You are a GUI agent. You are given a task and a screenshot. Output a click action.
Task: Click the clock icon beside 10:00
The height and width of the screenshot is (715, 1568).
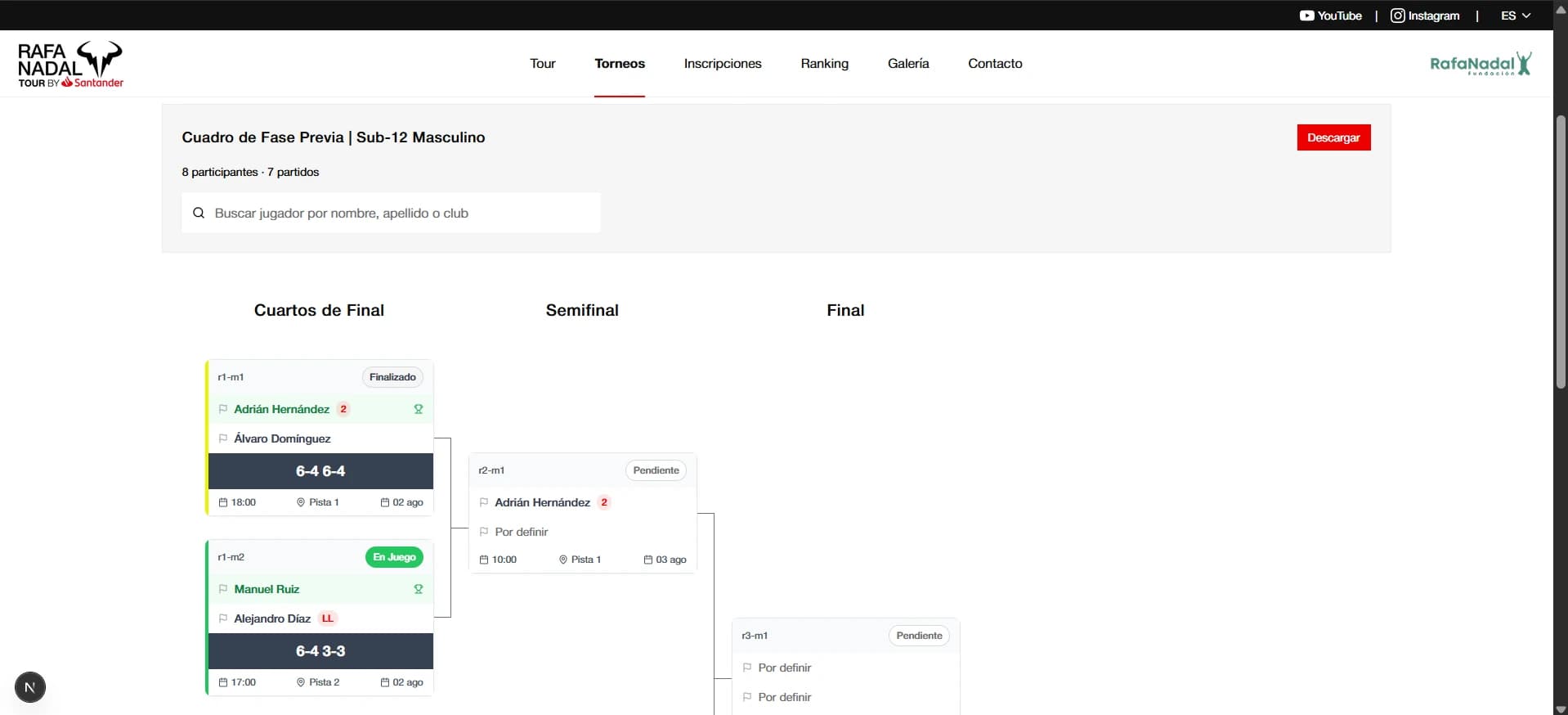point(484,560)
